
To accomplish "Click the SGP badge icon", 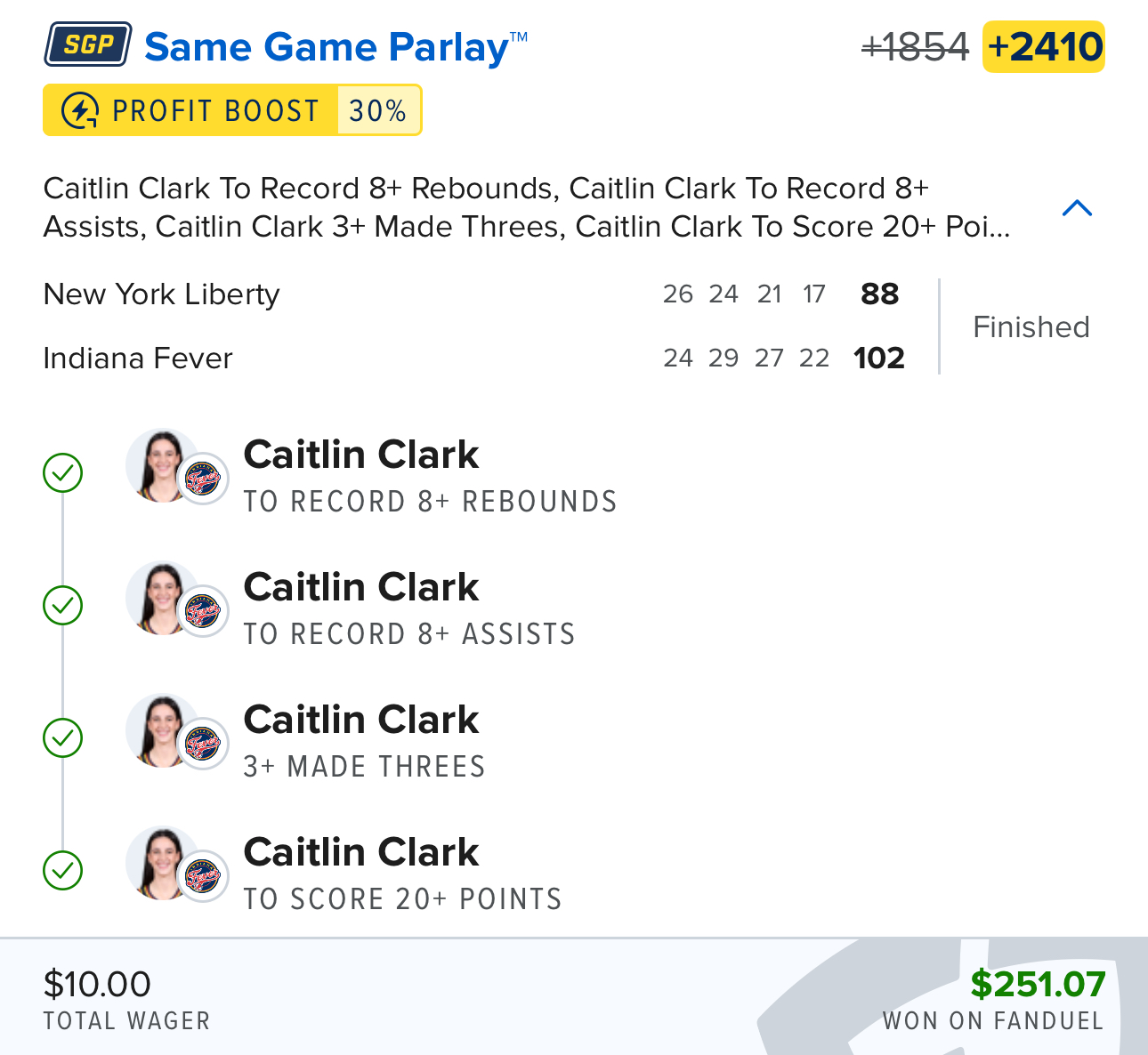I will pyautogui.click(x=88, y=45).
